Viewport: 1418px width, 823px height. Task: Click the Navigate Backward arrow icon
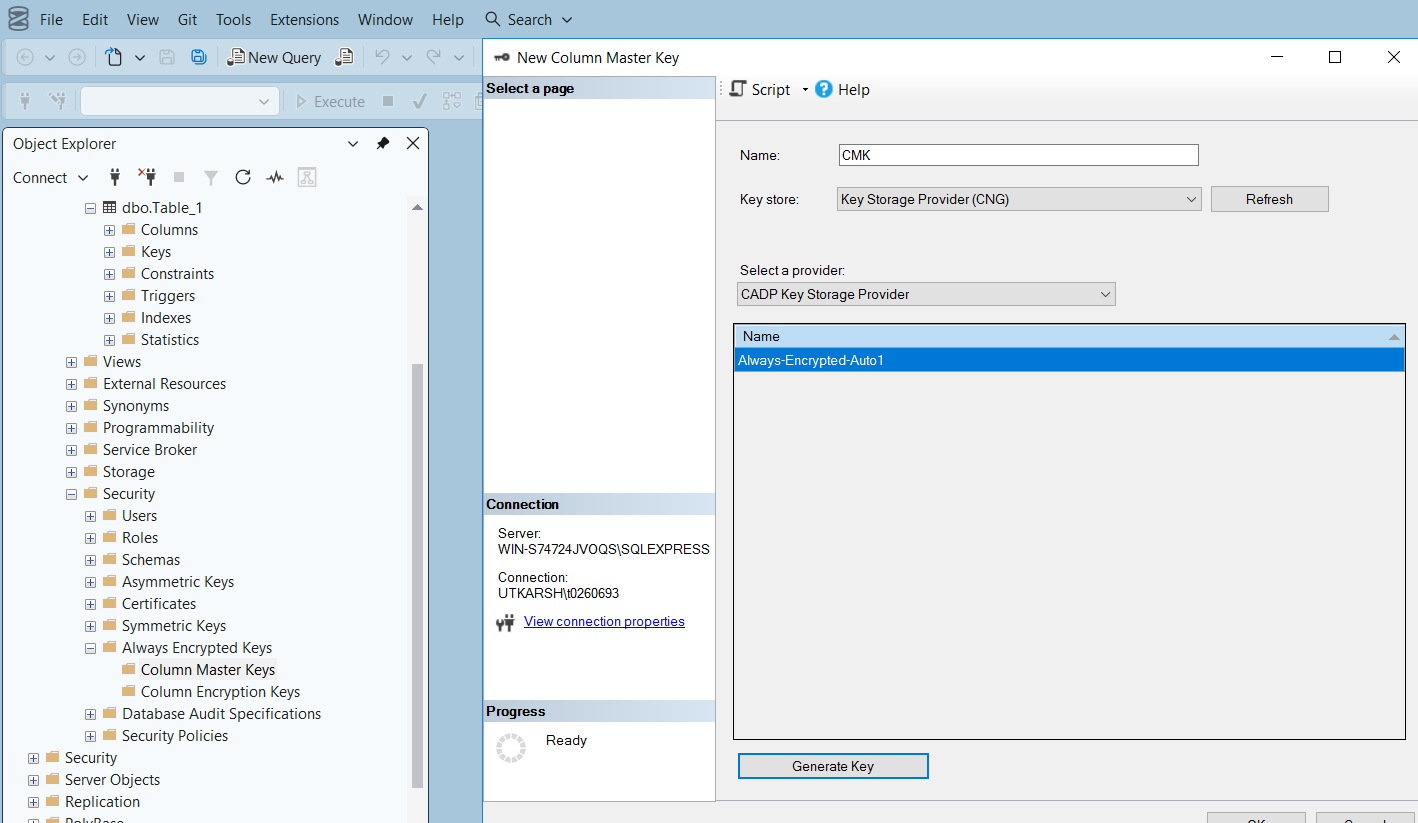[x=26, y=57]
